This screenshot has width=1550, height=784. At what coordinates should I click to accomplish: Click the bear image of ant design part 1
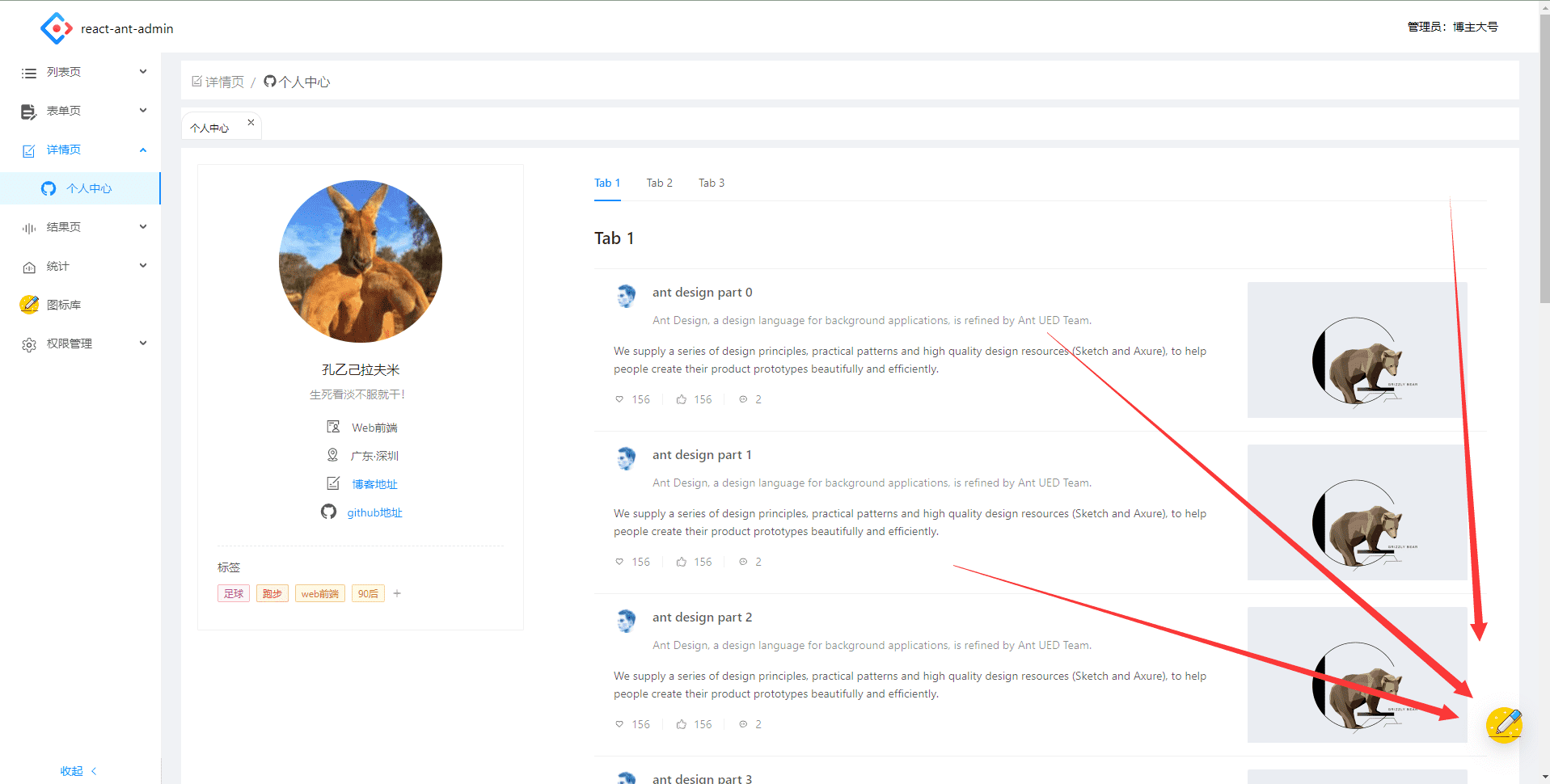[x=1358, y=512]
